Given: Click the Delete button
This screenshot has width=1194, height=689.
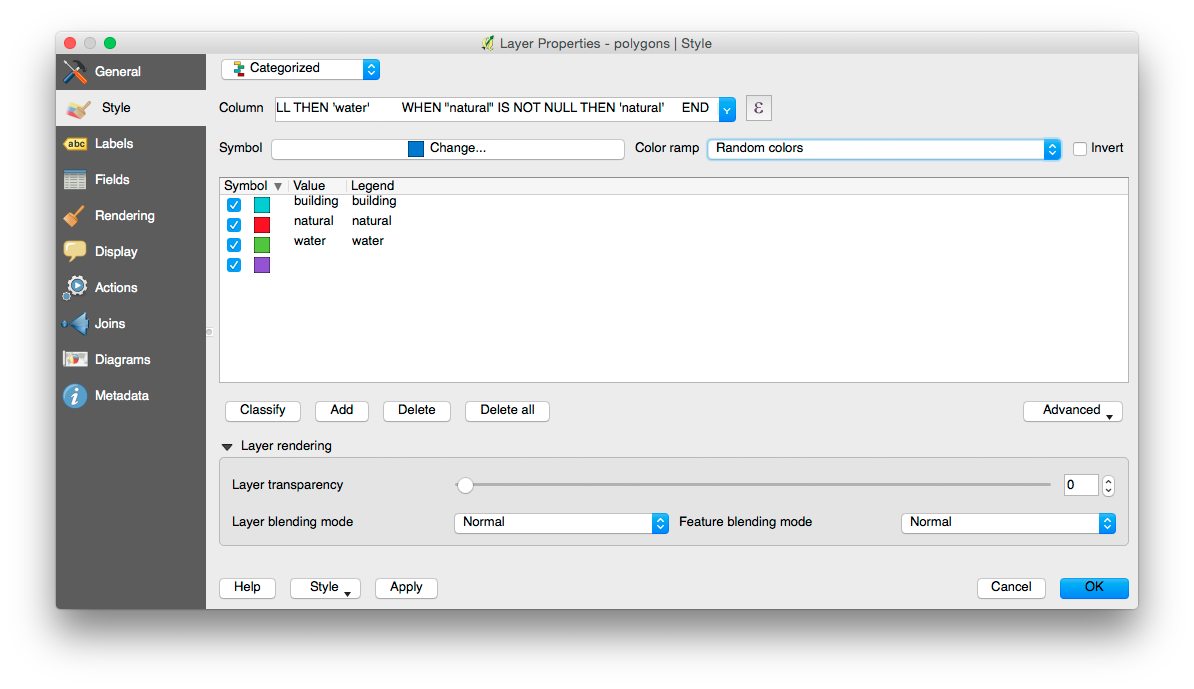Looking at the screenshot, I should [417, 410].
